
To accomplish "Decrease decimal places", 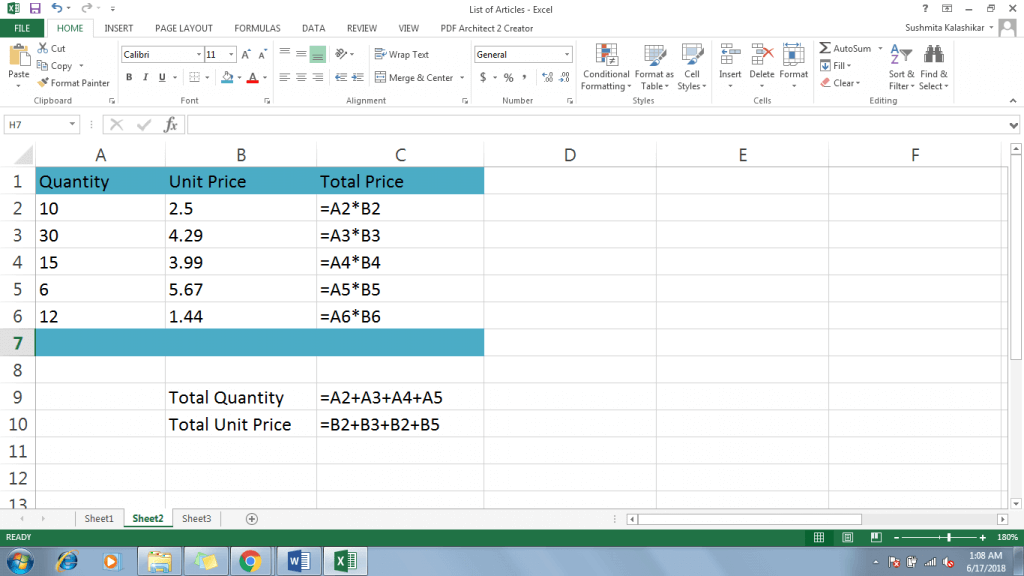I will pos(565,78).
